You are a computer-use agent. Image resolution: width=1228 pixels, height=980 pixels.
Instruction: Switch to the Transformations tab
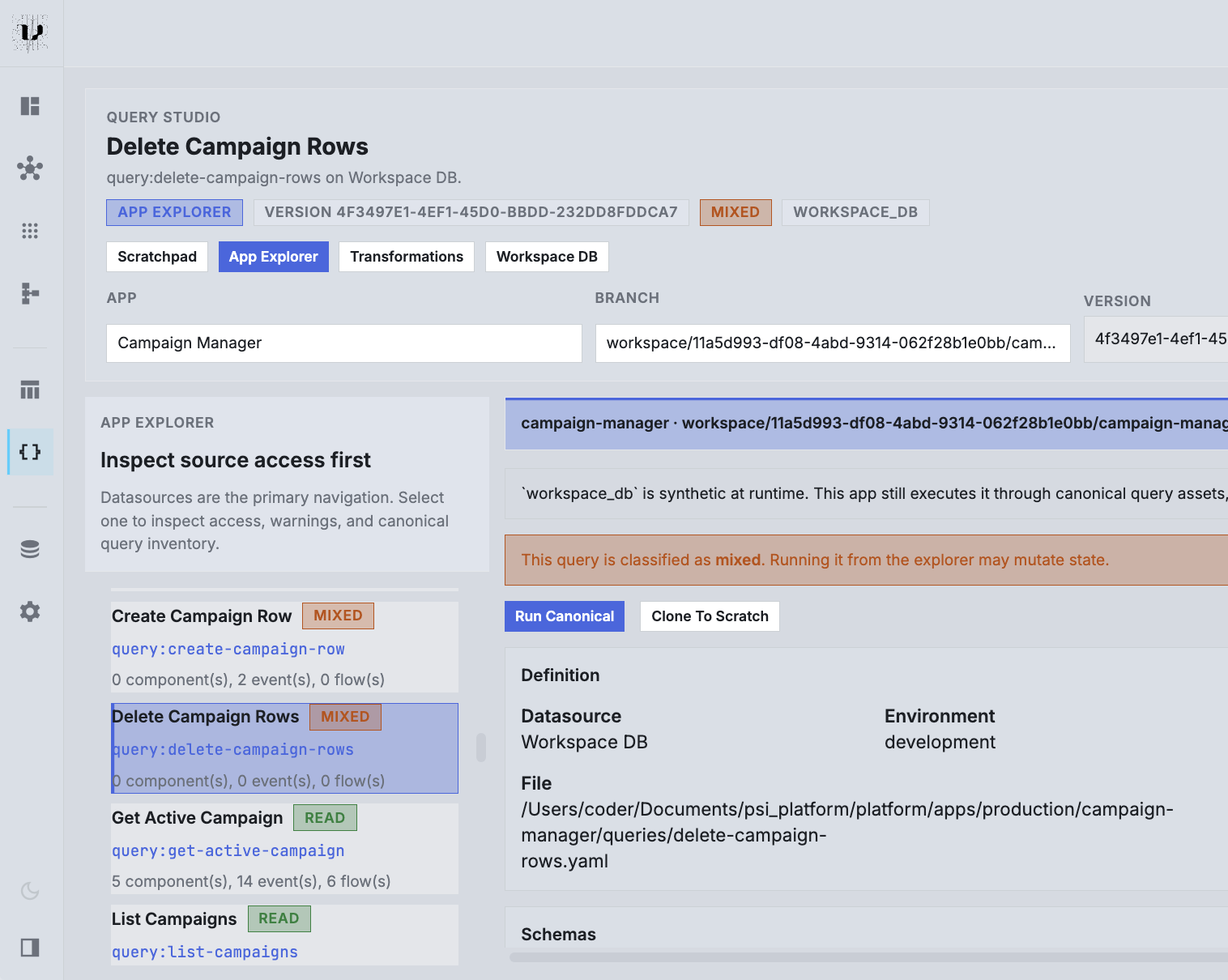[x=406, y=257]
